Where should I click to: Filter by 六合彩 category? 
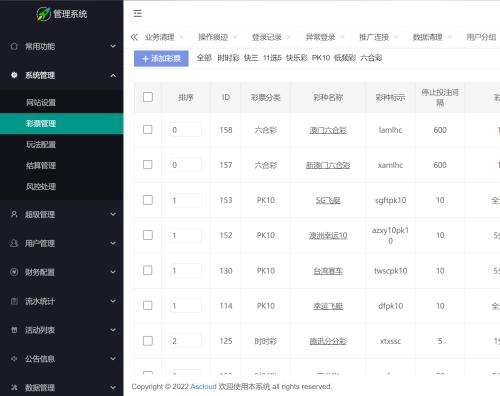point(371,58)
